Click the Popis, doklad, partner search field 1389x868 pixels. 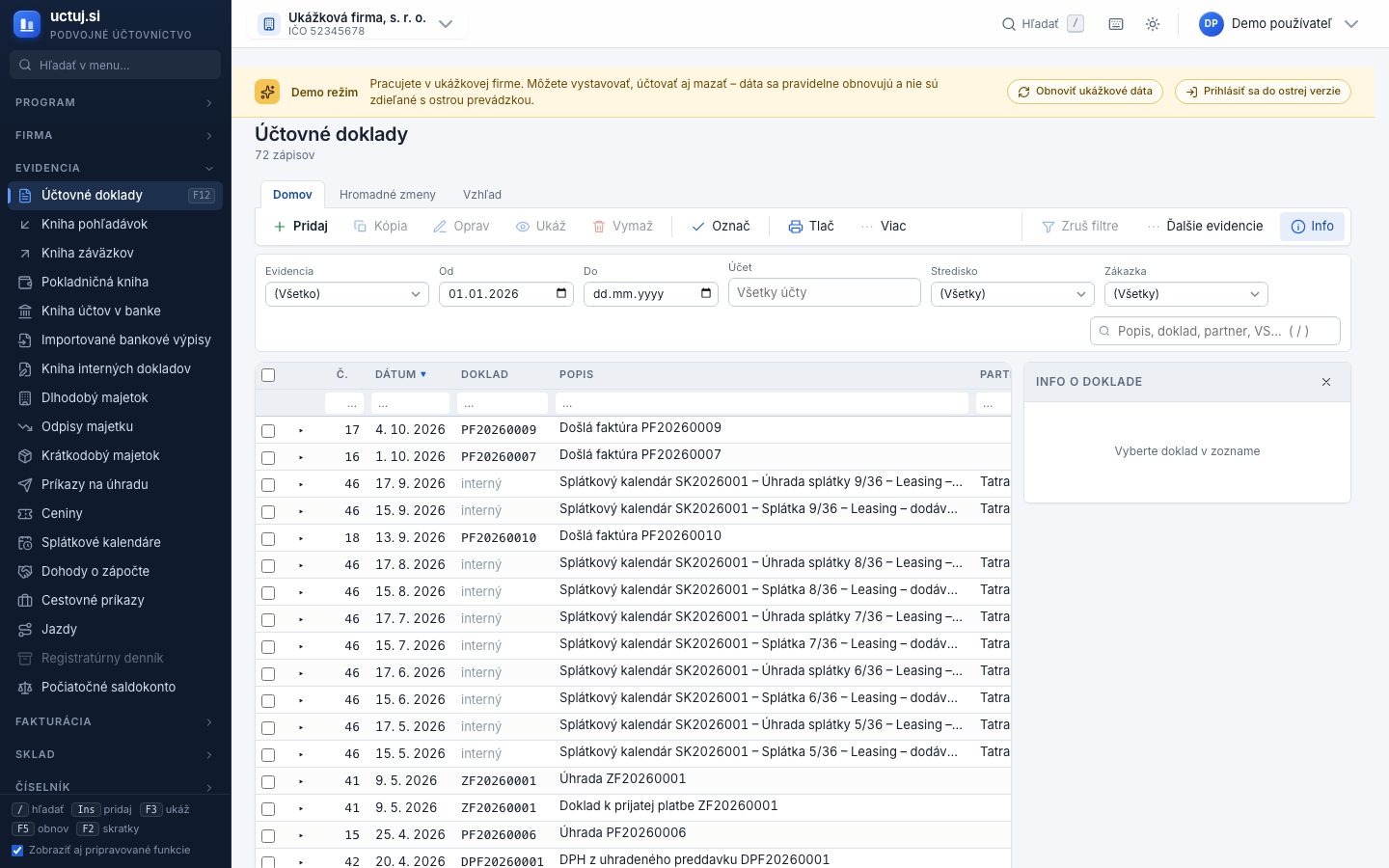(x=1215, y=331)
